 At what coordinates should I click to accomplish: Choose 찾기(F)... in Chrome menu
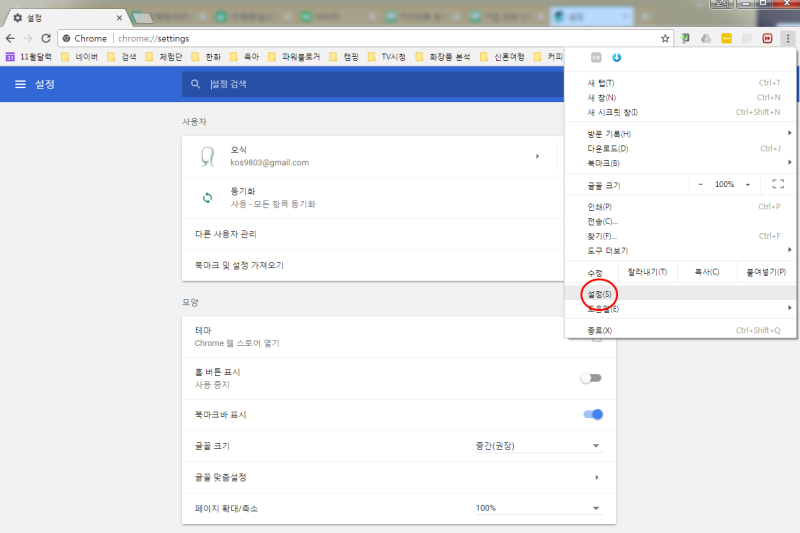tap(680, 236)
